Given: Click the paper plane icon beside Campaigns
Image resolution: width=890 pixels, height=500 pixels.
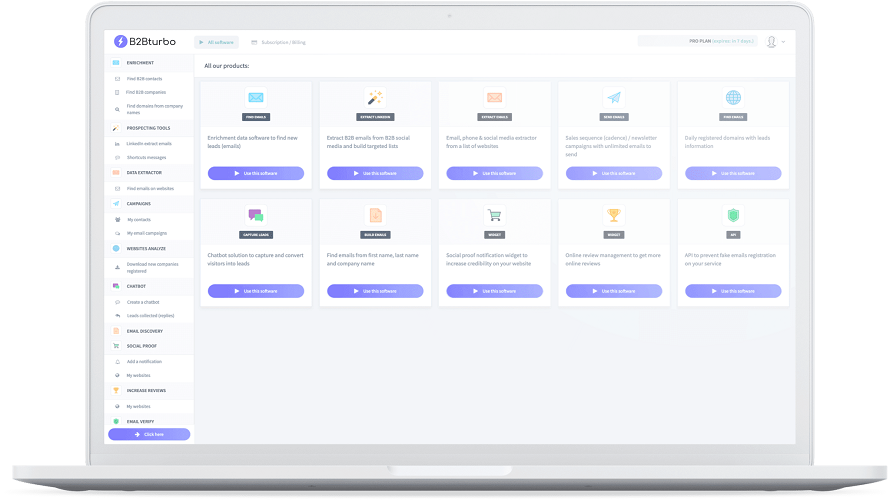Looking at the screenshot, I should (x=116, y=204).
